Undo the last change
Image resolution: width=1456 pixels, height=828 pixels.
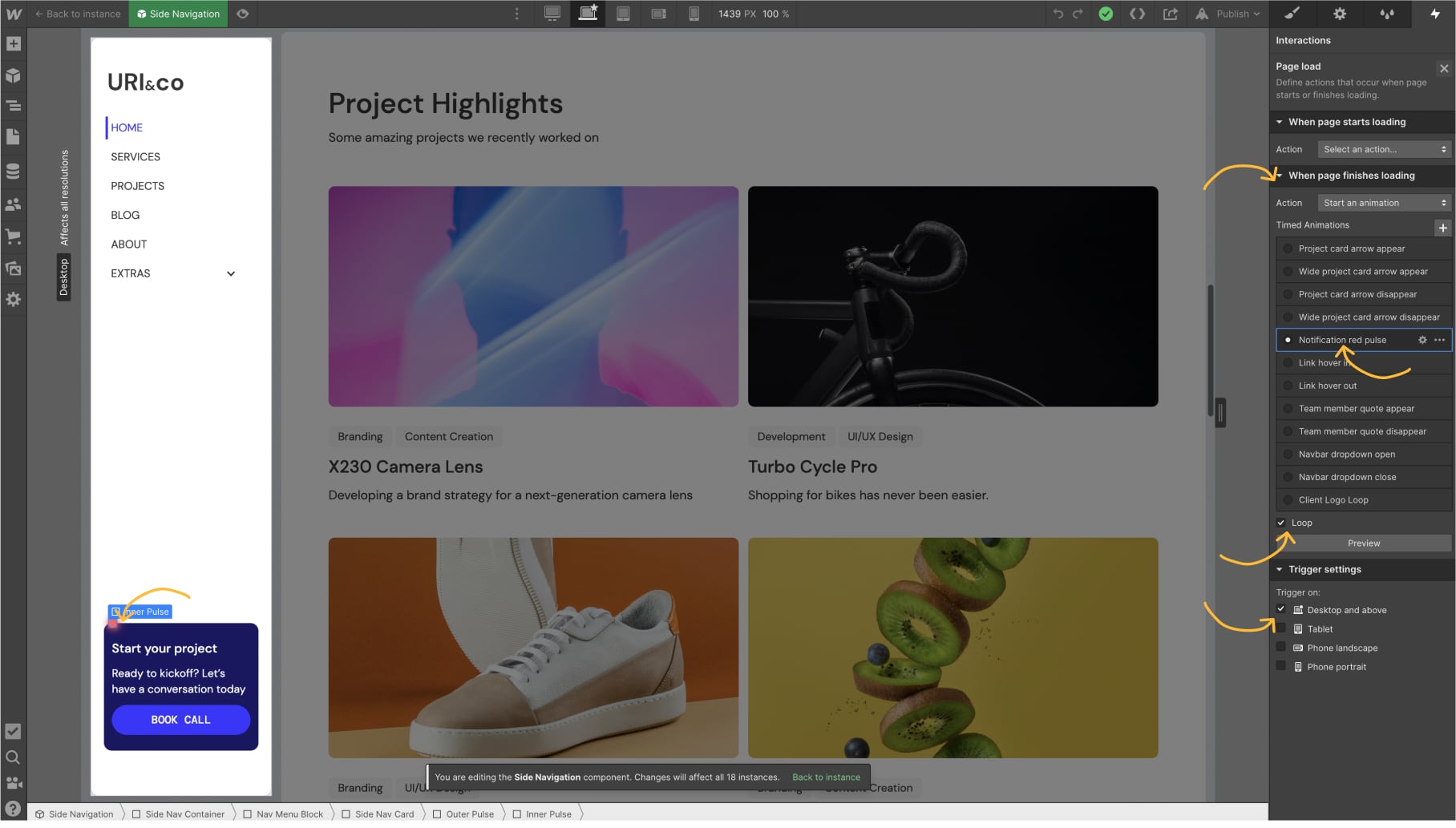click(x=1058, y=14)
